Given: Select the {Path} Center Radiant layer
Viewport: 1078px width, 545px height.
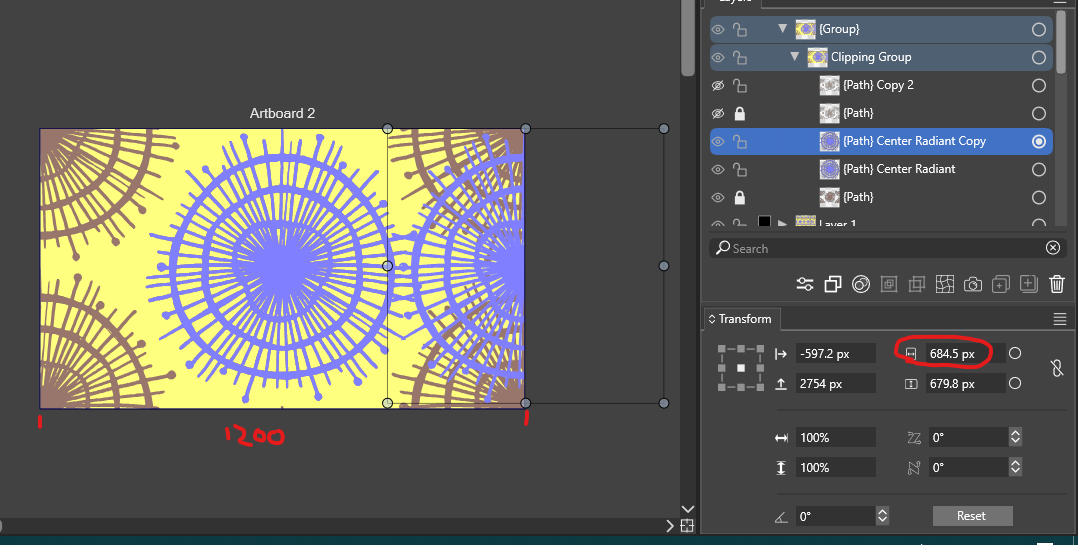Looking at the screenshot, I should (898, 169).
